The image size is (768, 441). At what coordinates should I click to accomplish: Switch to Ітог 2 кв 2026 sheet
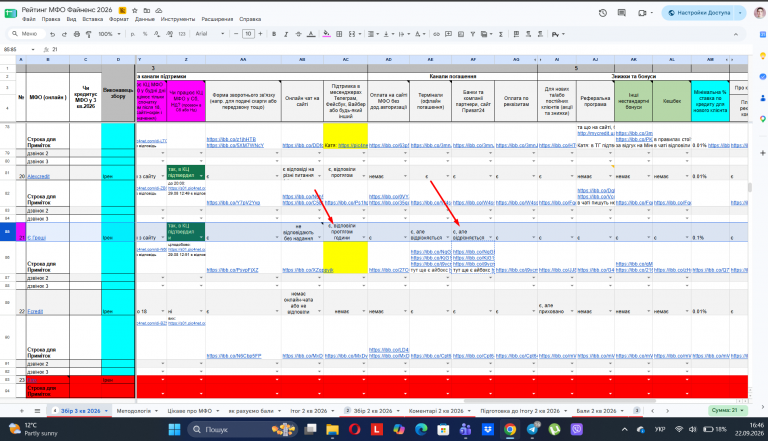(x=309, y=411)
